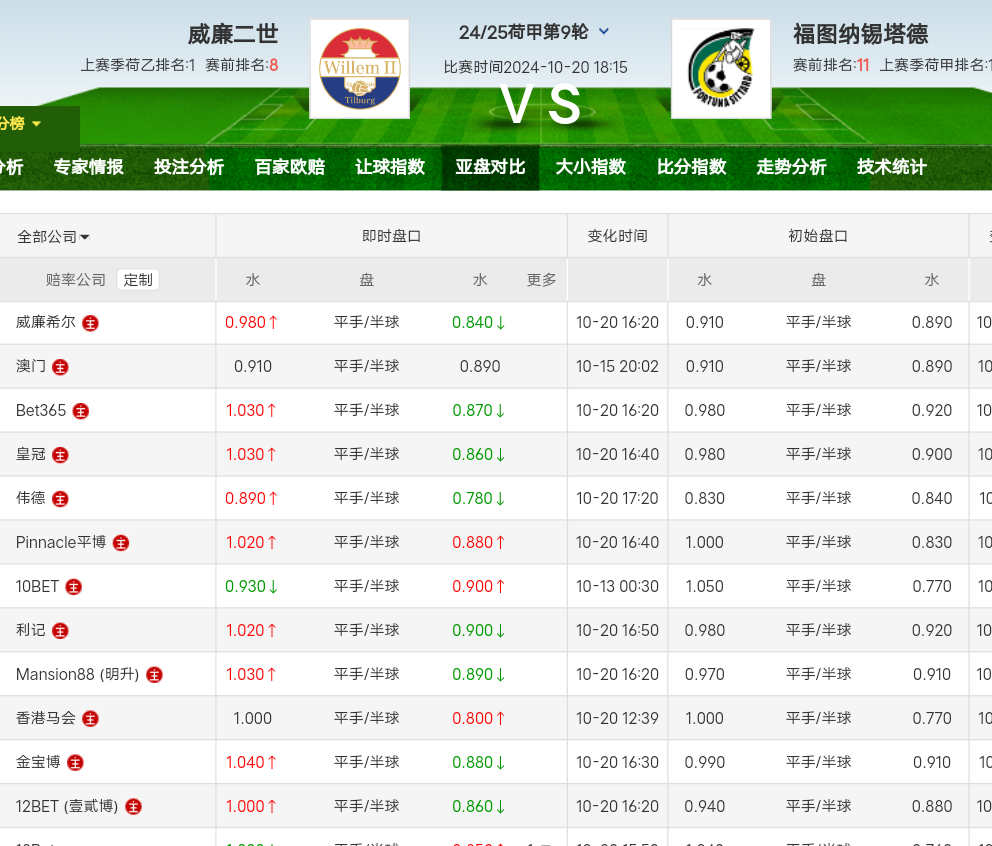
Task: Click the 更多 column header
Action: click(542, 280)
